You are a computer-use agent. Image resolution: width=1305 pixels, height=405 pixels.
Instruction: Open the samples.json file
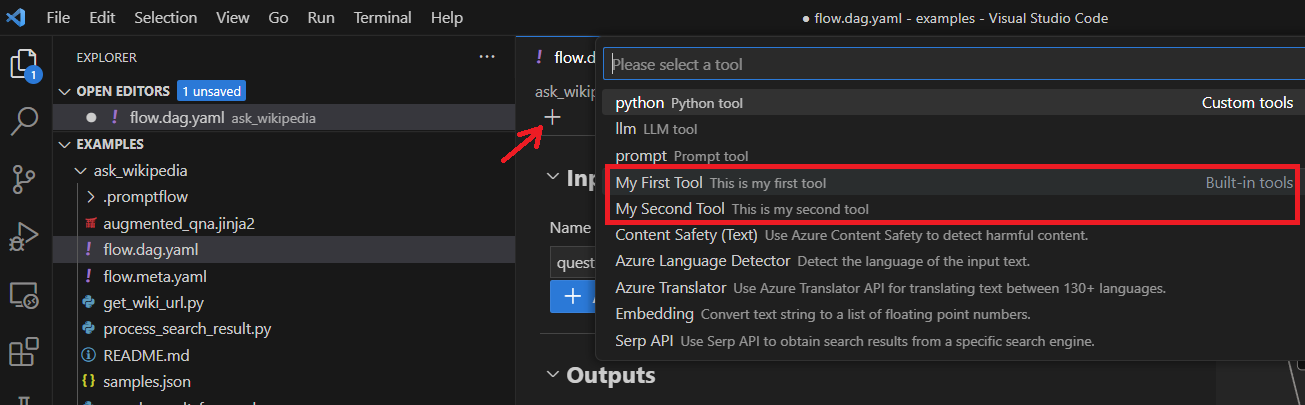click(x=147, y=381)
